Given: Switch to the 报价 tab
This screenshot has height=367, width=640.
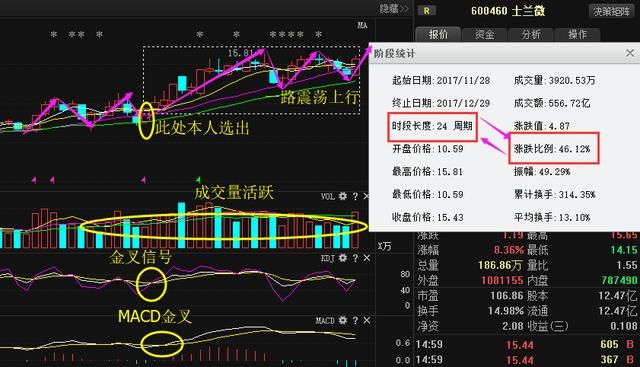Looking at the screenshot, I should coord(438,35).
